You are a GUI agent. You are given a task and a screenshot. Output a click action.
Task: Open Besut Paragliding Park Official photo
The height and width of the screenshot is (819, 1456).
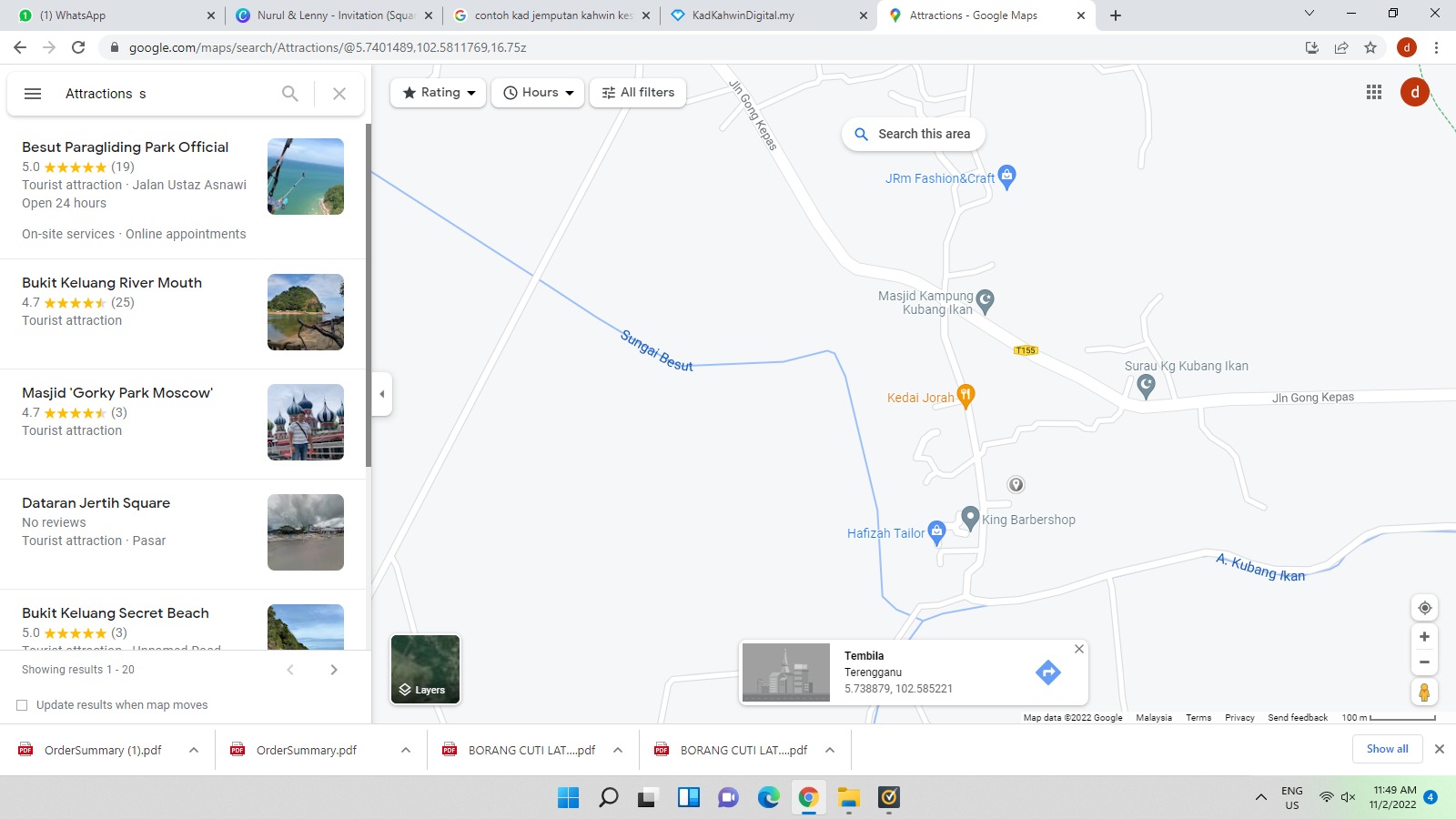pyautogui.click(x=306, y=177)
